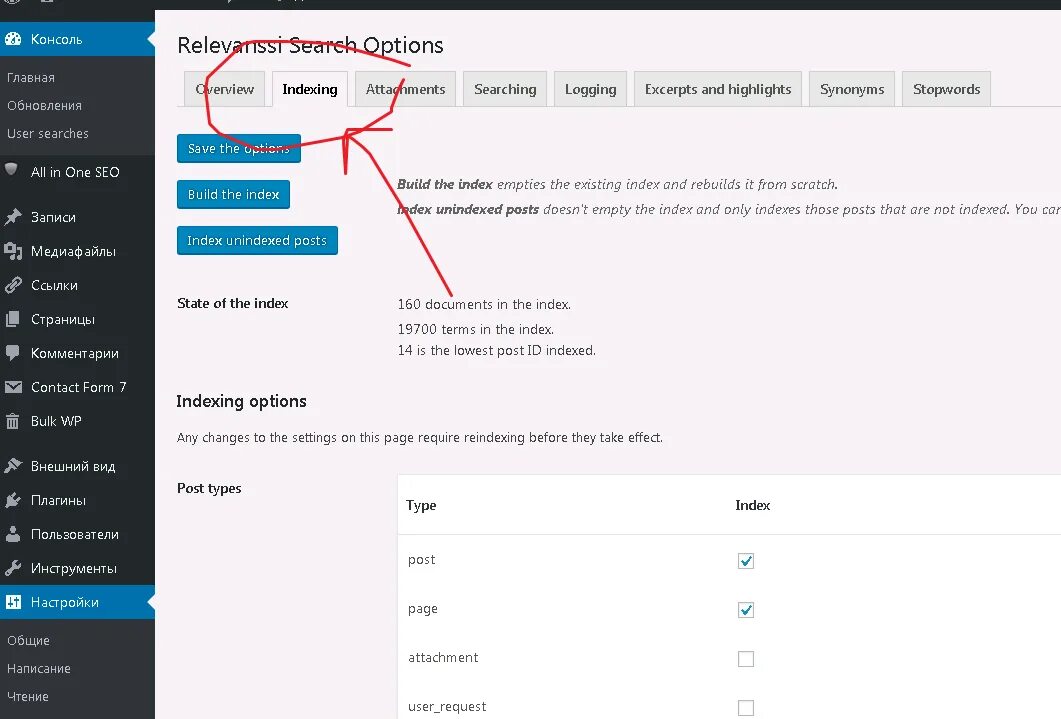Click the 'Type' column header

click(421, 505)
